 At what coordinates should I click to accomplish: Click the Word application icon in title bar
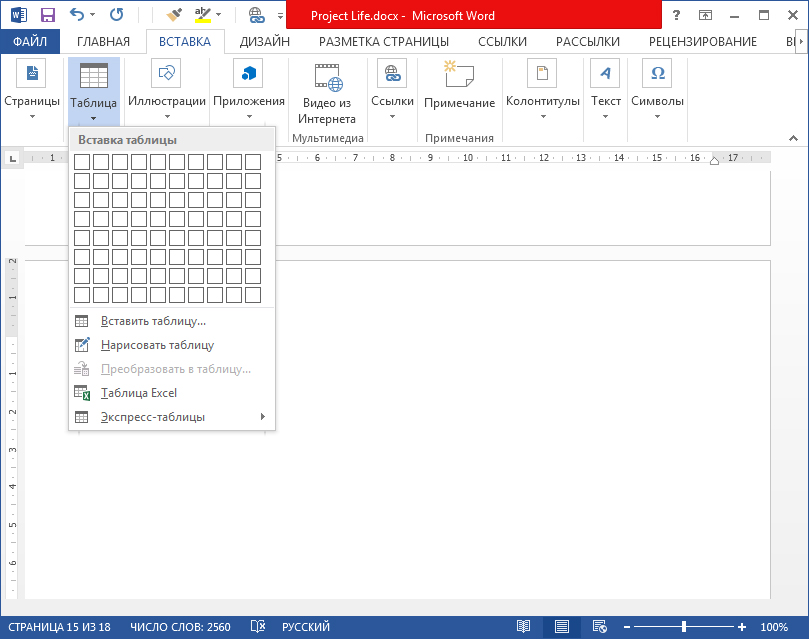(19, 15)
